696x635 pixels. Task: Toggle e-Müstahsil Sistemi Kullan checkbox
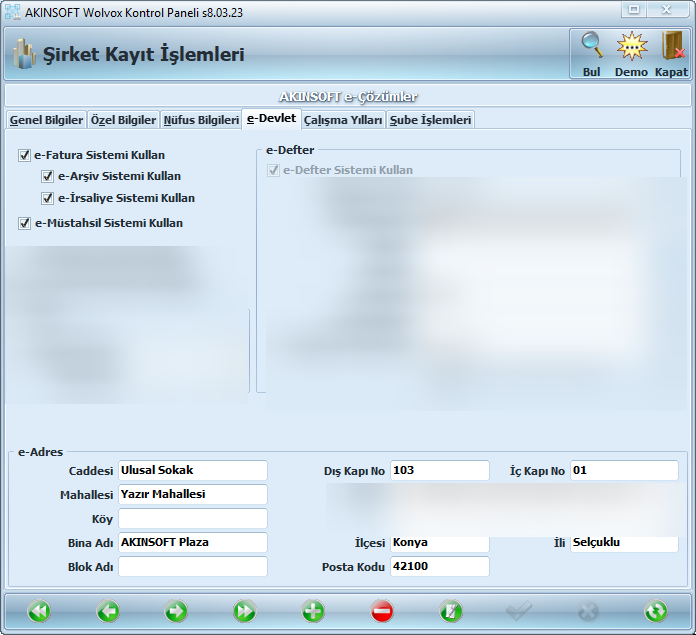tap(24, 223)
